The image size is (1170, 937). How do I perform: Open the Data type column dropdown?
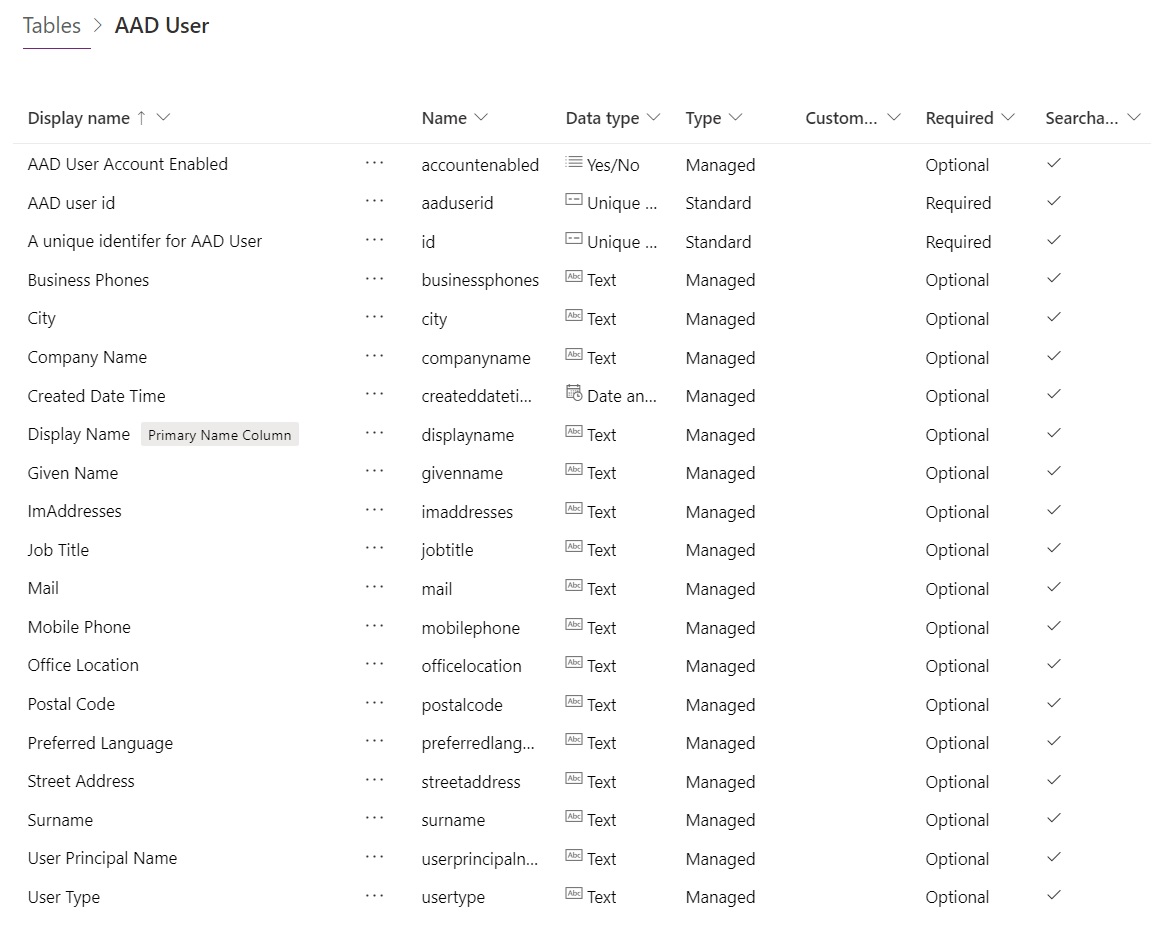[656, 118]
